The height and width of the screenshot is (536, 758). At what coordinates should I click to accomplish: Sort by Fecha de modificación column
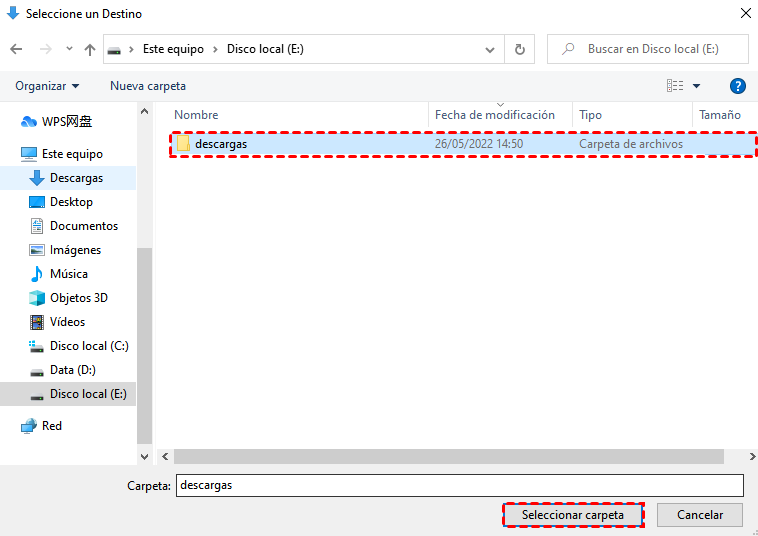pyautogui.click(x=495, y=115)
